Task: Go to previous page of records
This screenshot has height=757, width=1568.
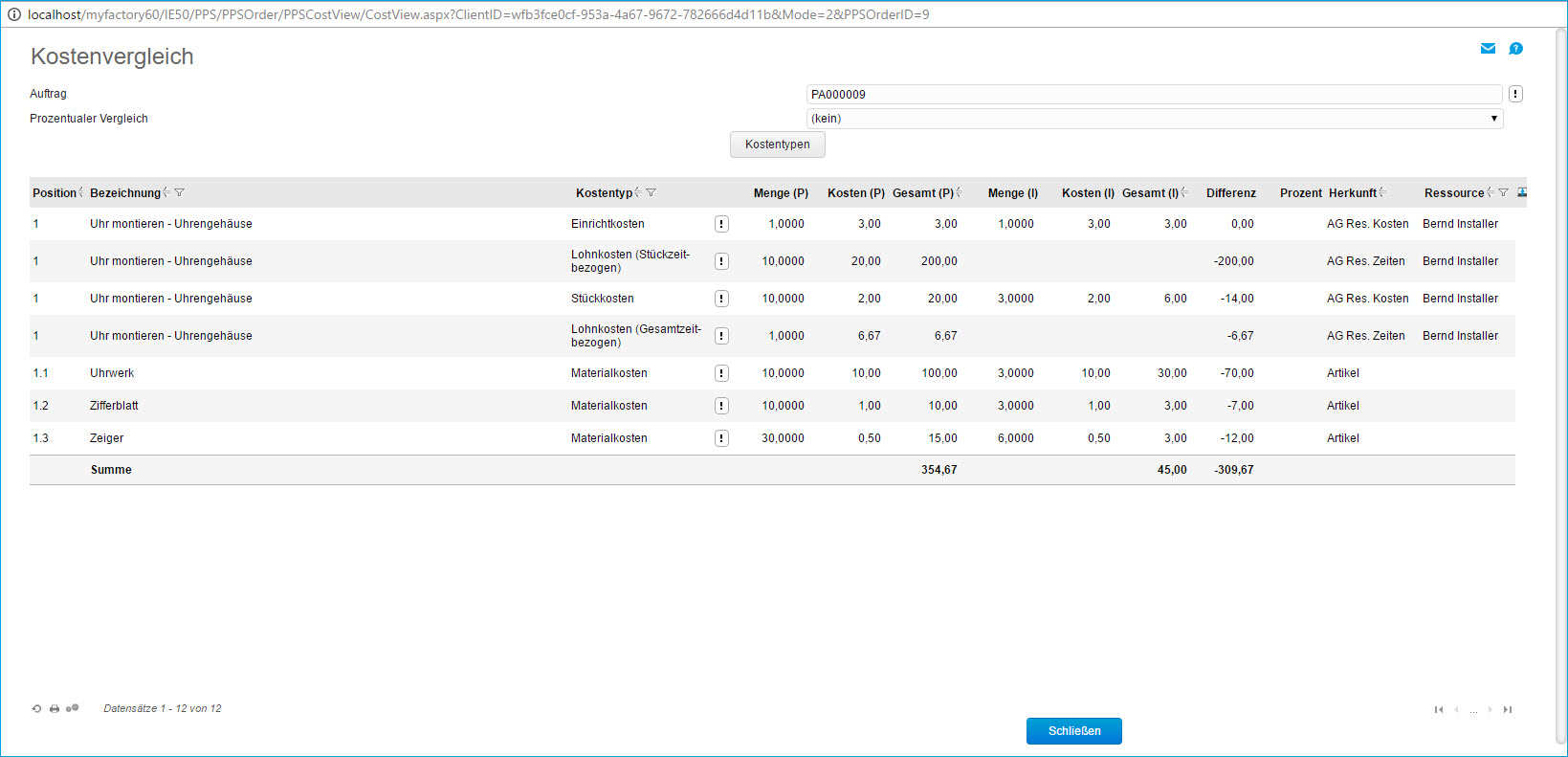Action: tap(1457, 709)
